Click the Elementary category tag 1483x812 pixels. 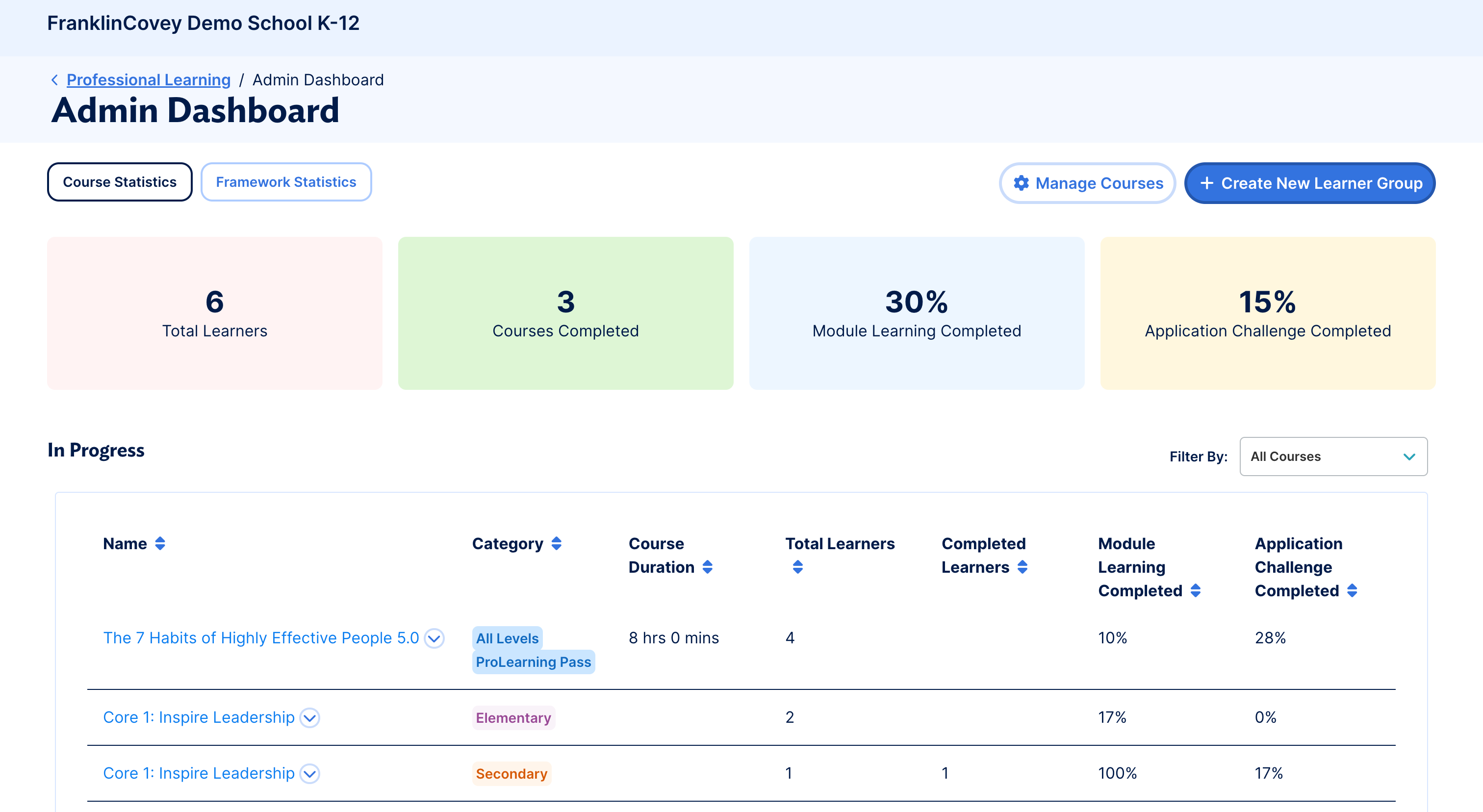(513, 718)
